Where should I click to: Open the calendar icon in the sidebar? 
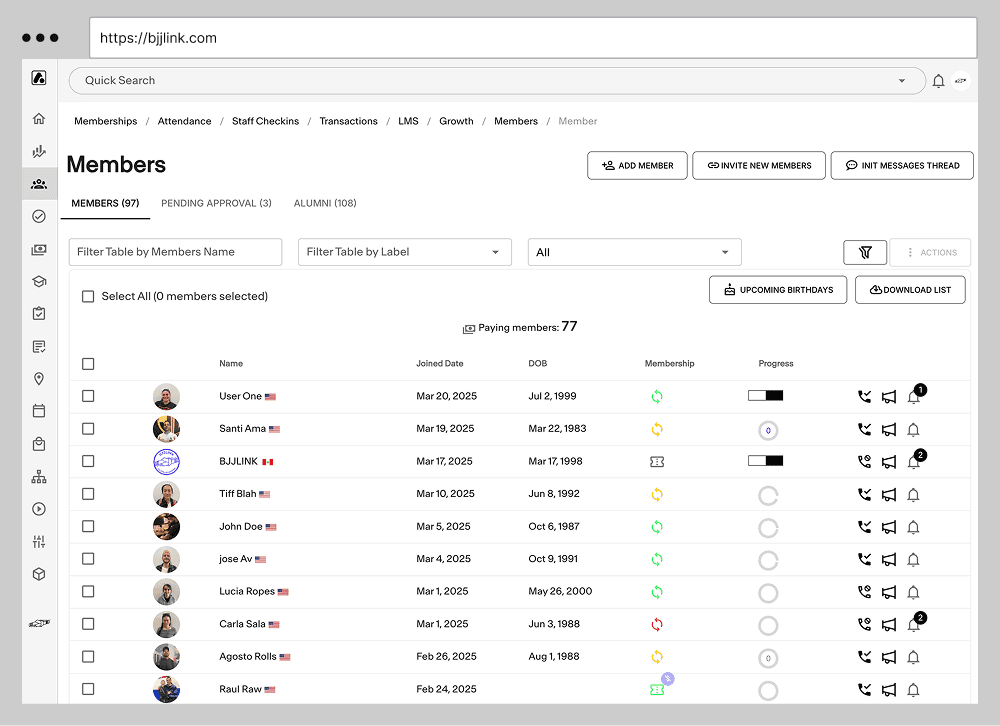click(38, 411)
